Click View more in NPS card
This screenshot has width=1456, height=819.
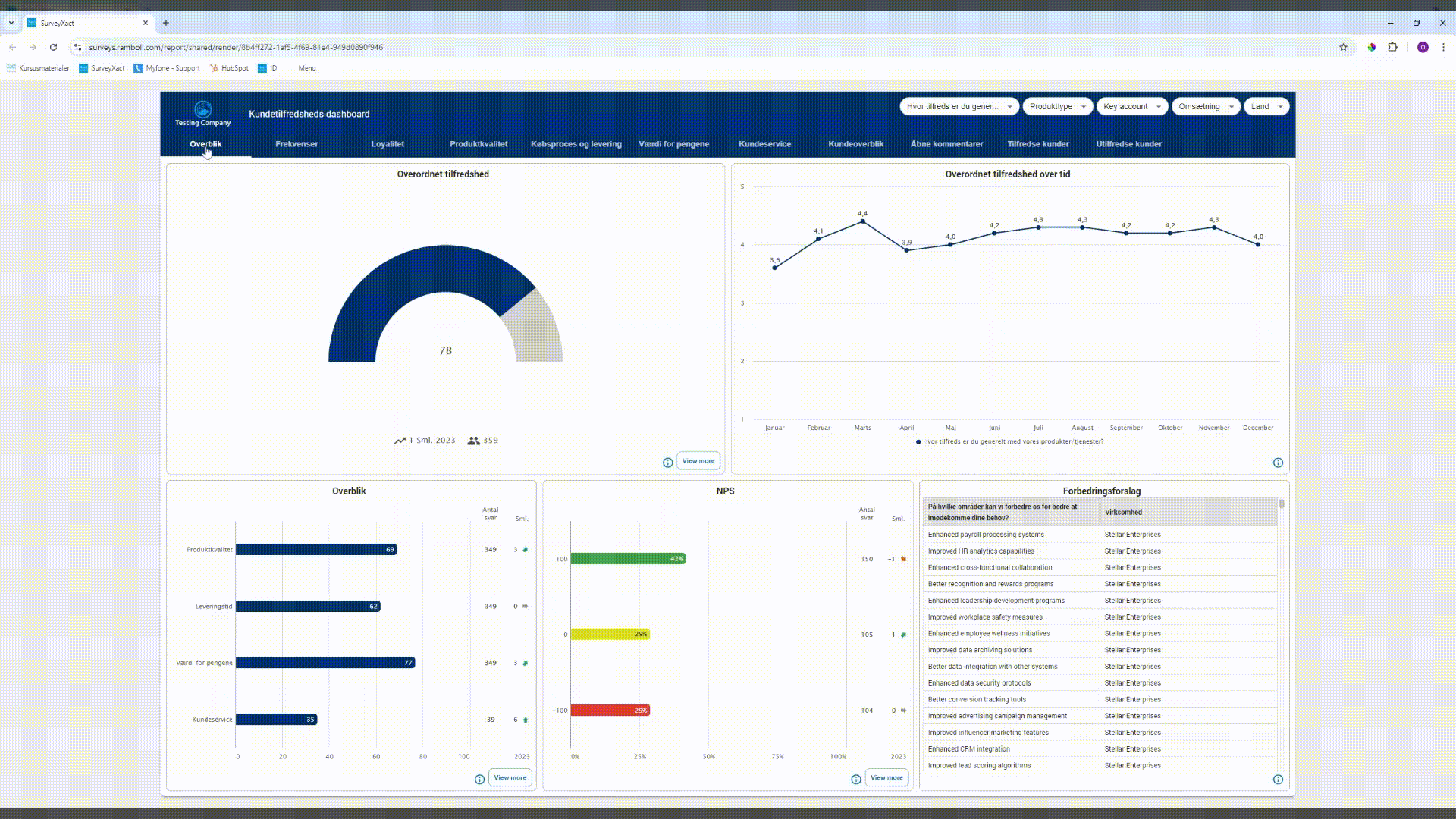tap(886, 778)
